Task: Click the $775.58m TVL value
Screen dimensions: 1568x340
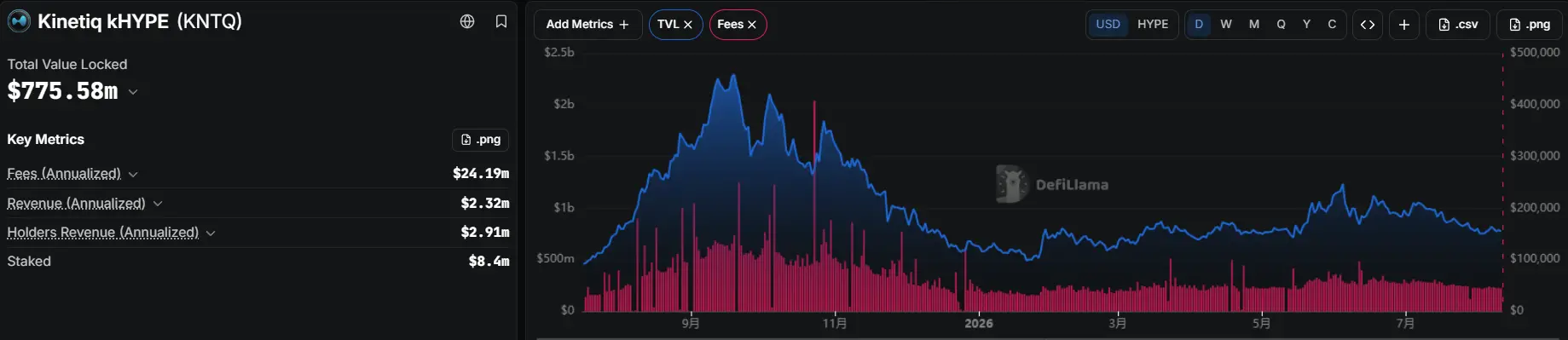Action: click(63, 91)
